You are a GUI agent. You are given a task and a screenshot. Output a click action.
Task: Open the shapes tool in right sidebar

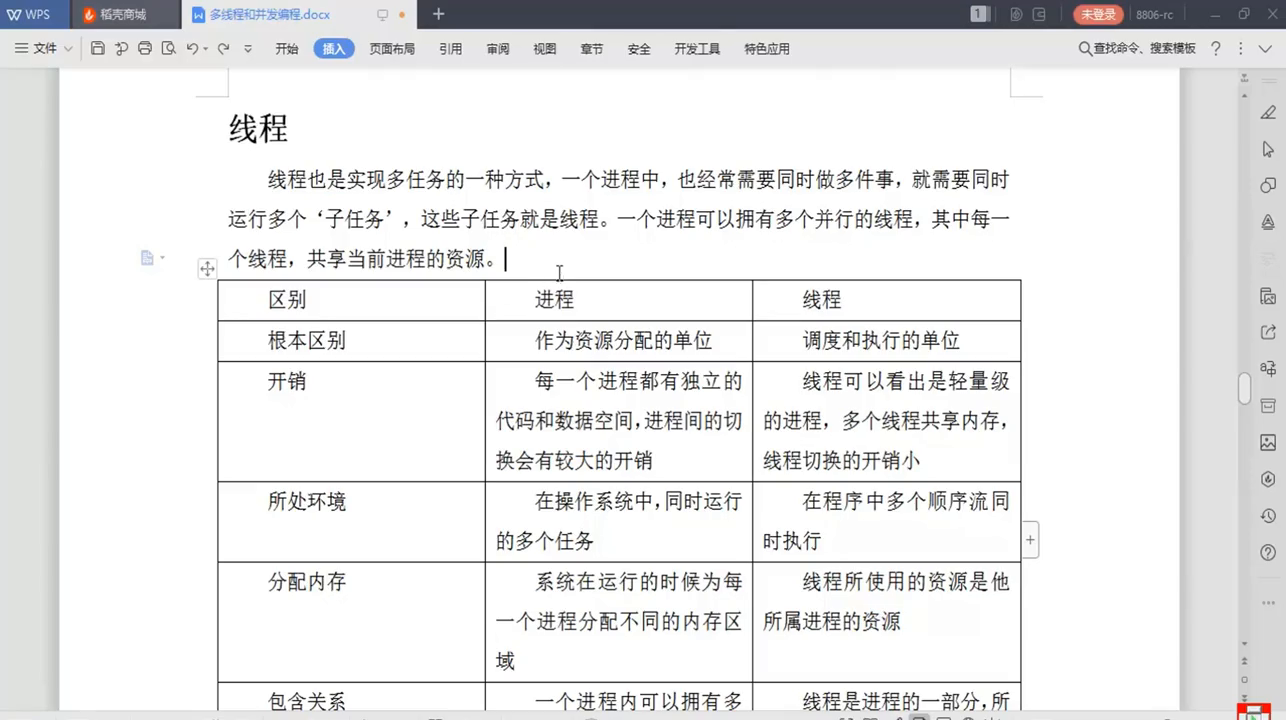click(x=1268, y=185)
